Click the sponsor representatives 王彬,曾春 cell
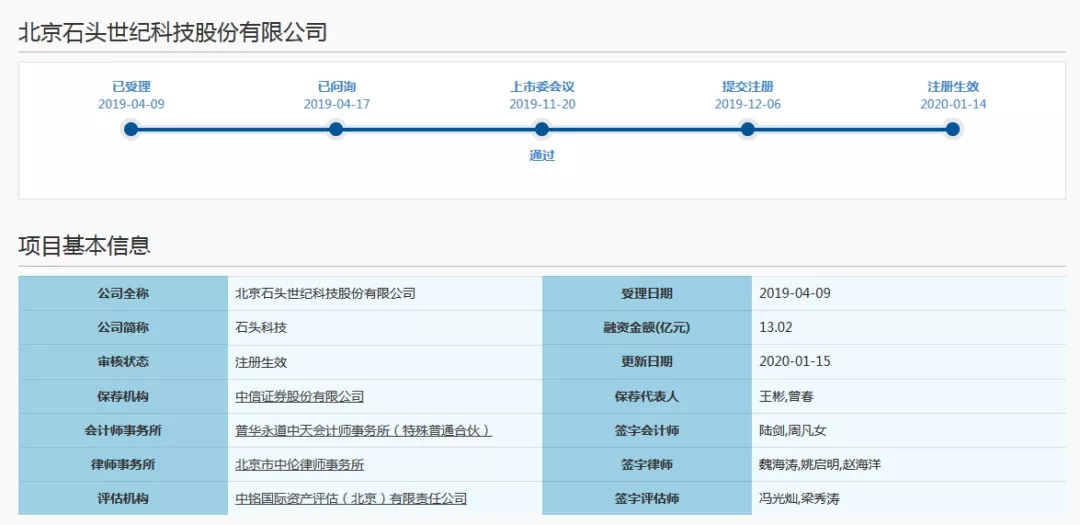Screen dimensions: 1080x525 coord(787,397)
